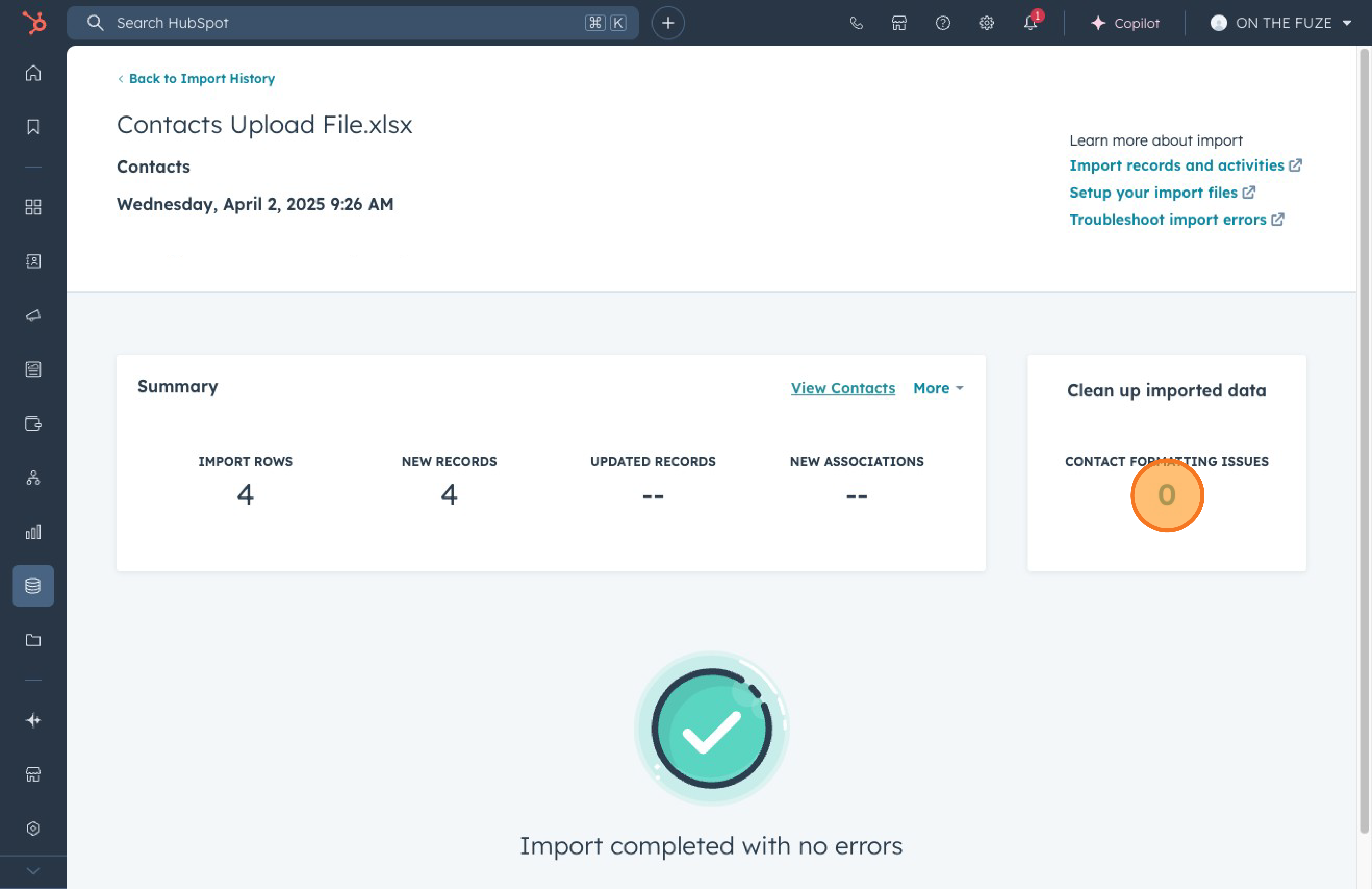This screenshot has width=1372, height=889.
Task: Open the Content icon in sidebar
Action: pyautogui.click(x=33, y=369)
